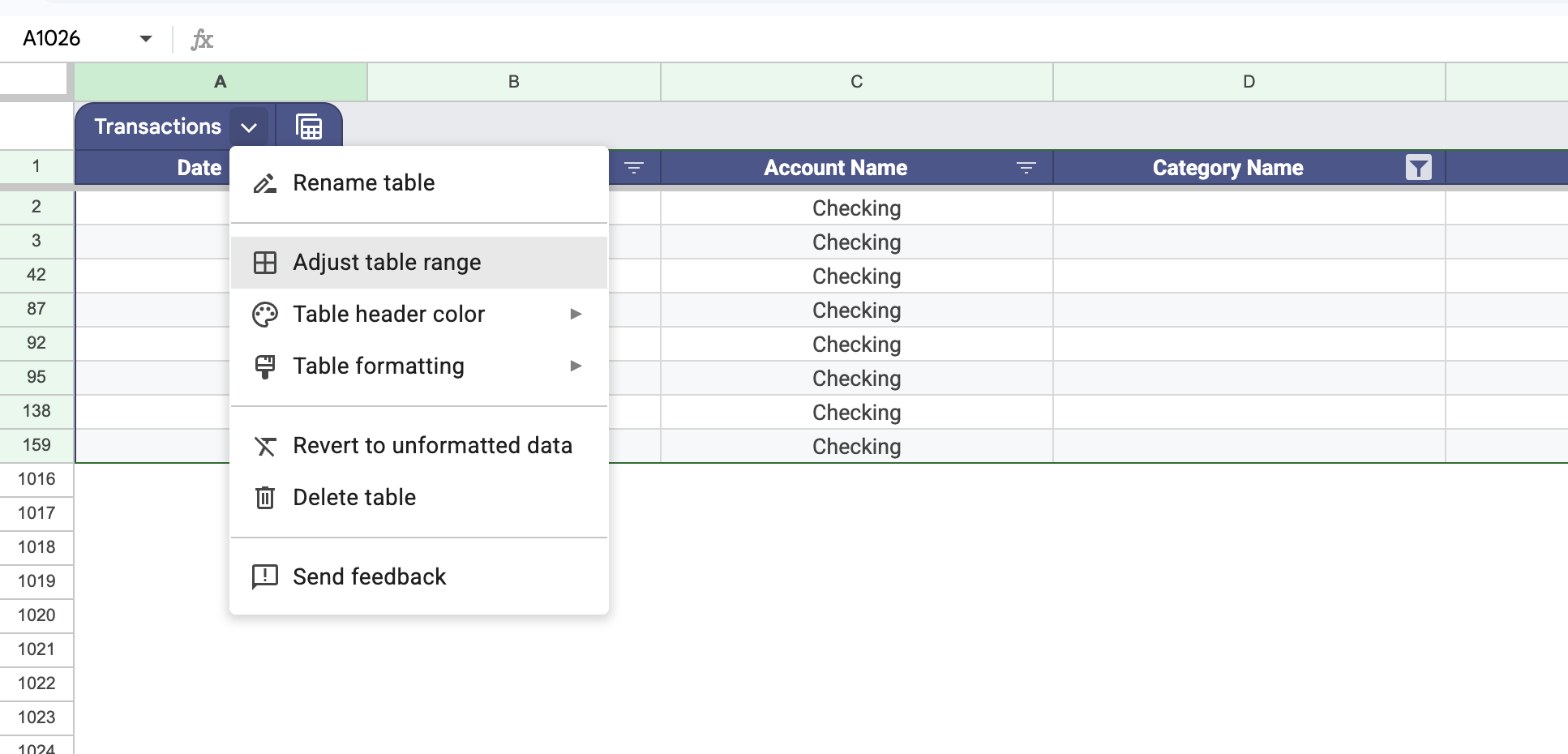Select row 87 header

[36, 309]
